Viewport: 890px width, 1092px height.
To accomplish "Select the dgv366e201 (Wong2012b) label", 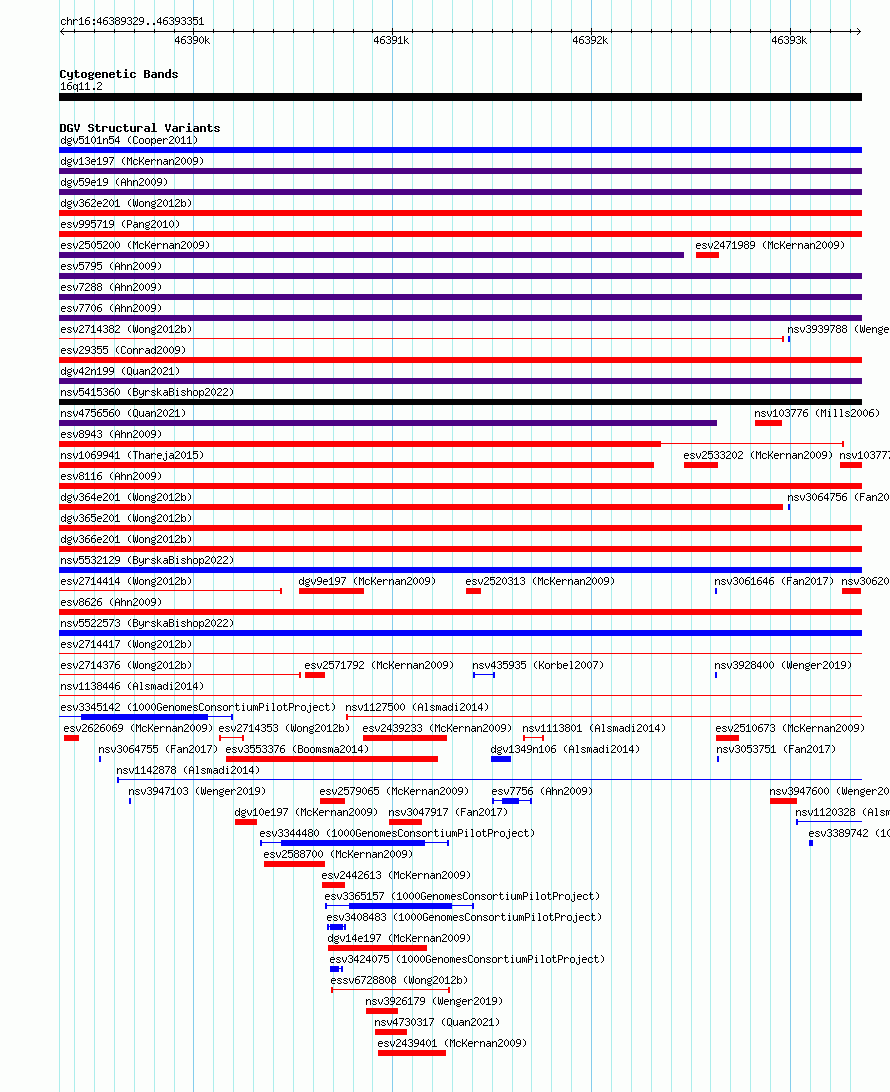I will 126,539.
